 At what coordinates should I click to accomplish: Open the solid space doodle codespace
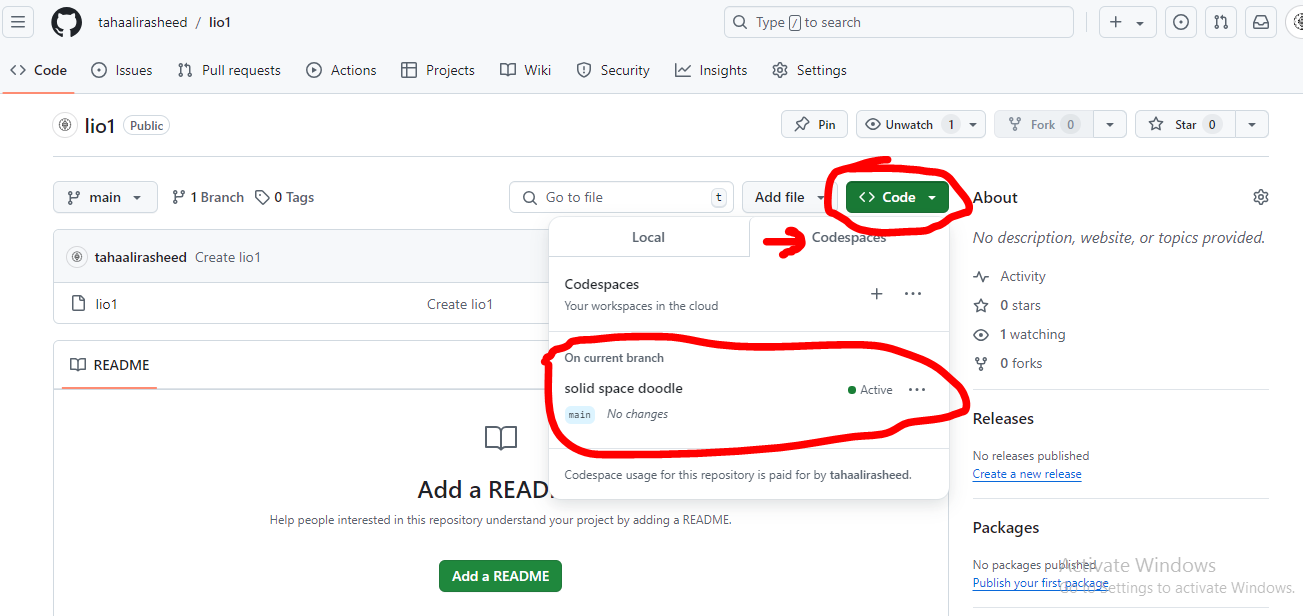[623, 388]
